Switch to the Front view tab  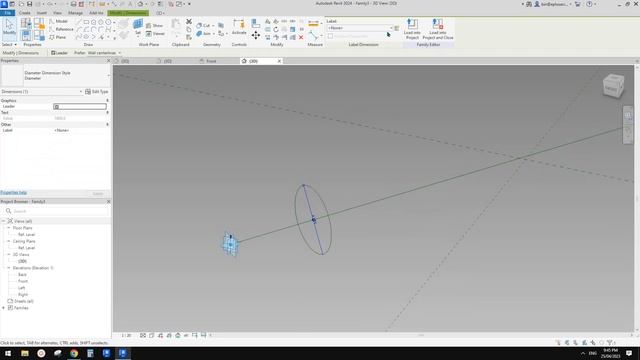tap(211, 61)
